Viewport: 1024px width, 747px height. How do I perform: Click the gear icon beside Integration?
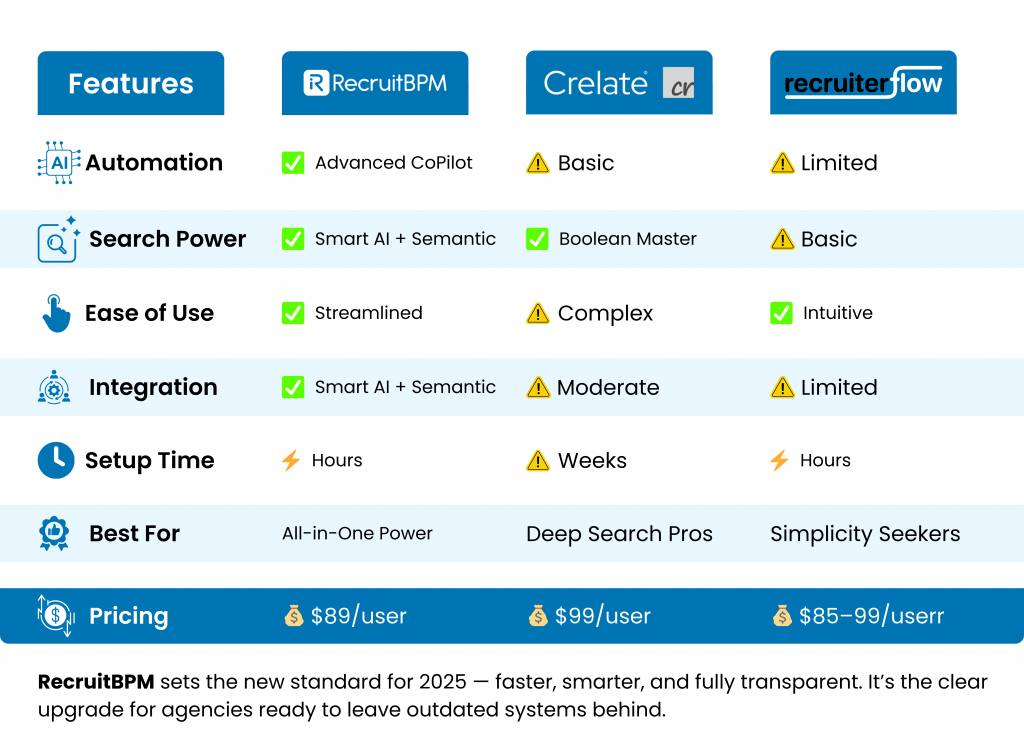pyautogui.click(x=54, y=387)
